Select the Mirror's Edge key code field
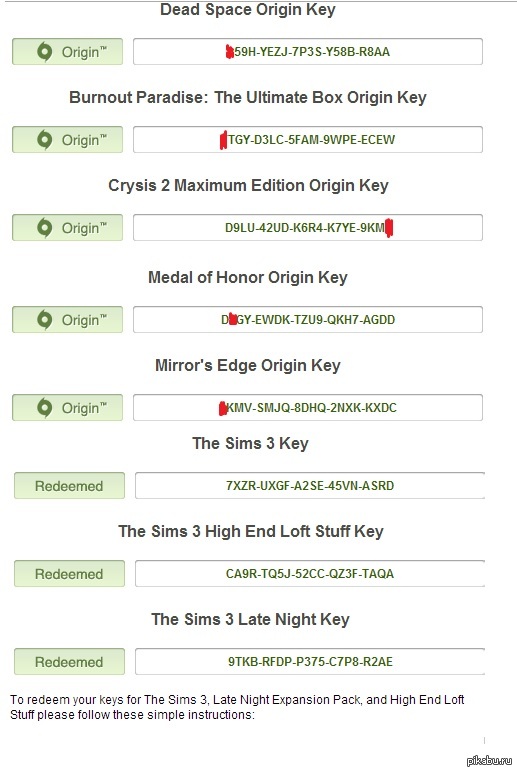Image resolution: width=517 pixels, height=772 pixels. point(308,408)
